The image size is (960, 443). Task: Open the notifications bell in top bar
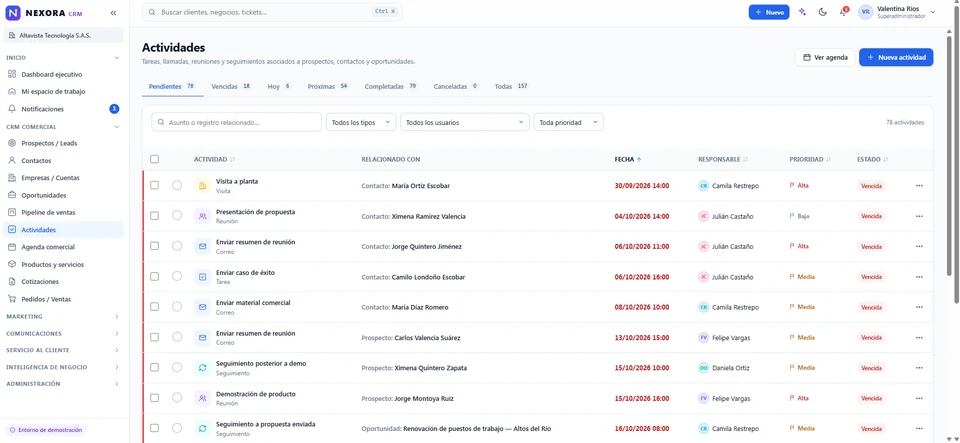click(x=843, y=12)
